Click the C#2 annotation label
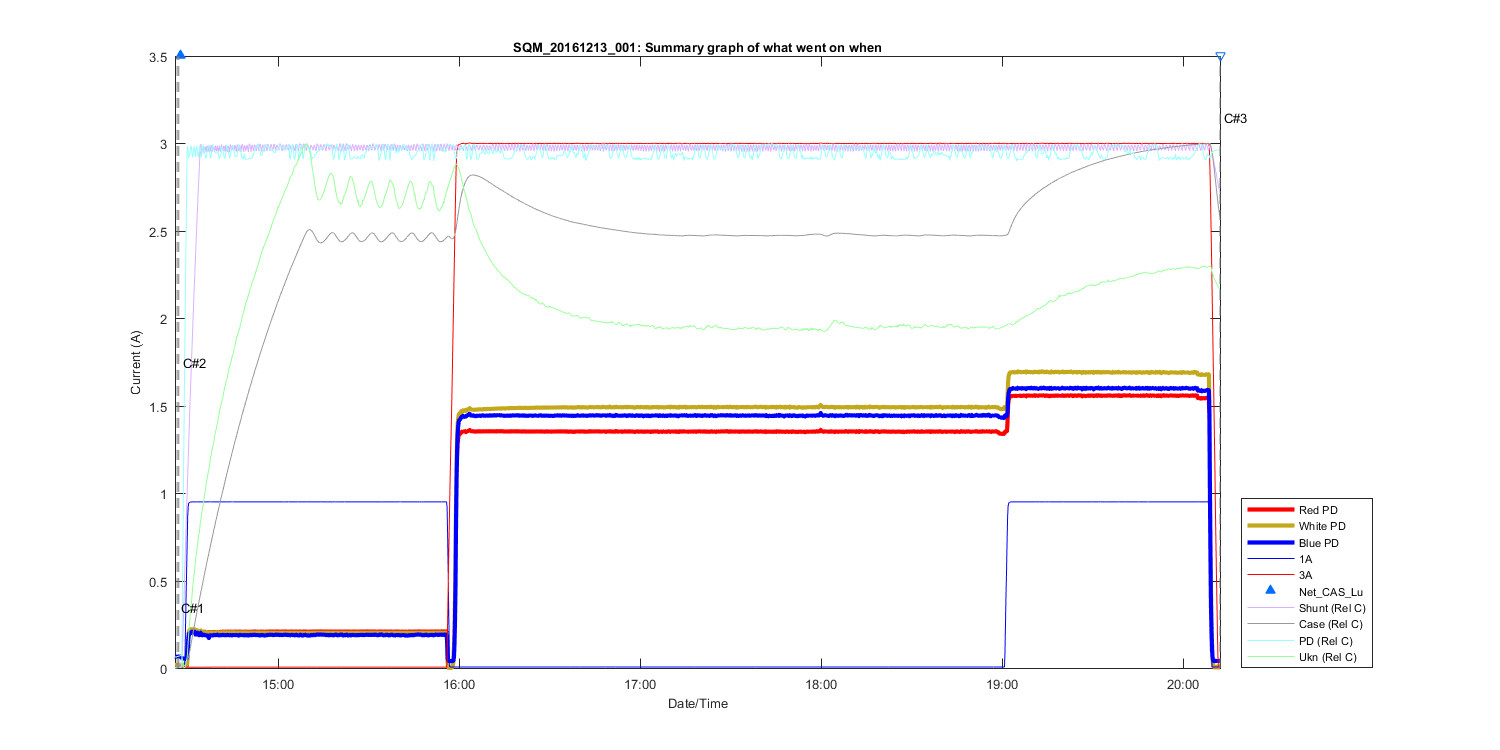Image resolution: width=1500 pixels, height=750 pixels. tap(194, 363)
